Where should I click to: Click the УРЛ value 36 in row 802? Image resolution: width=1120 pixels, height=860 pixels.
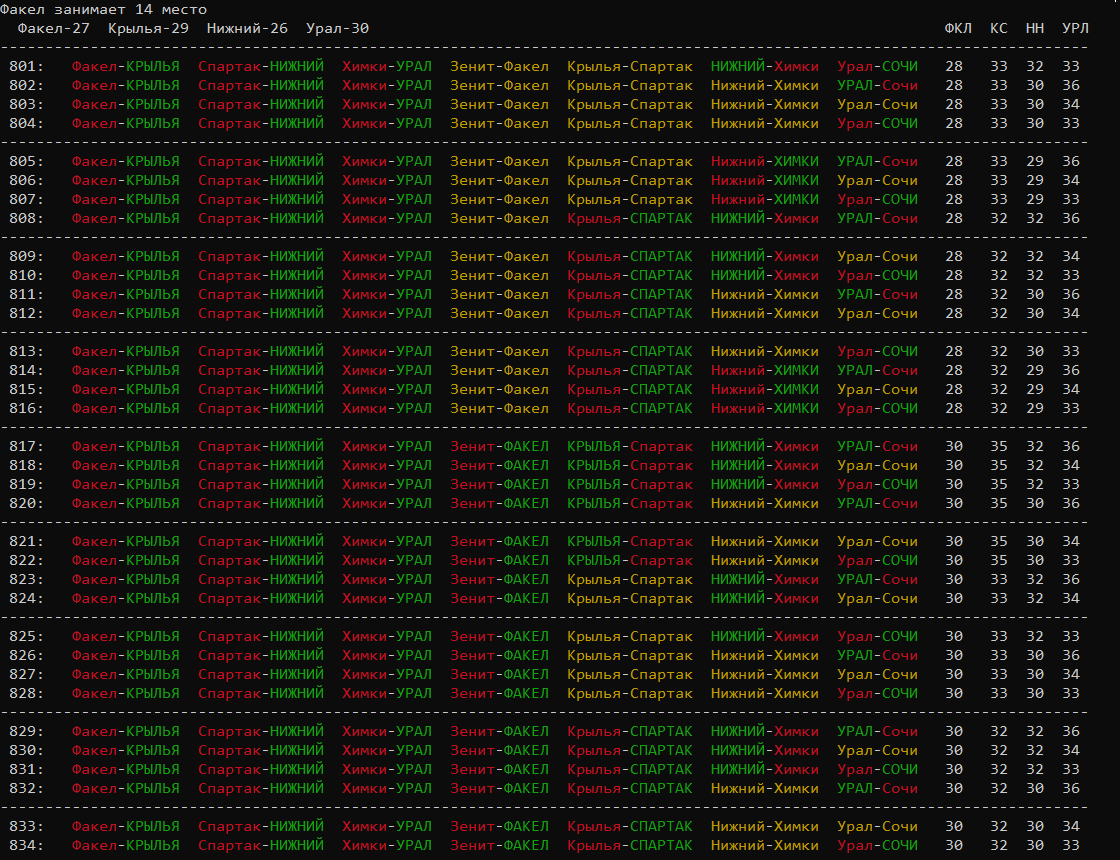(x=1071, y=86)
